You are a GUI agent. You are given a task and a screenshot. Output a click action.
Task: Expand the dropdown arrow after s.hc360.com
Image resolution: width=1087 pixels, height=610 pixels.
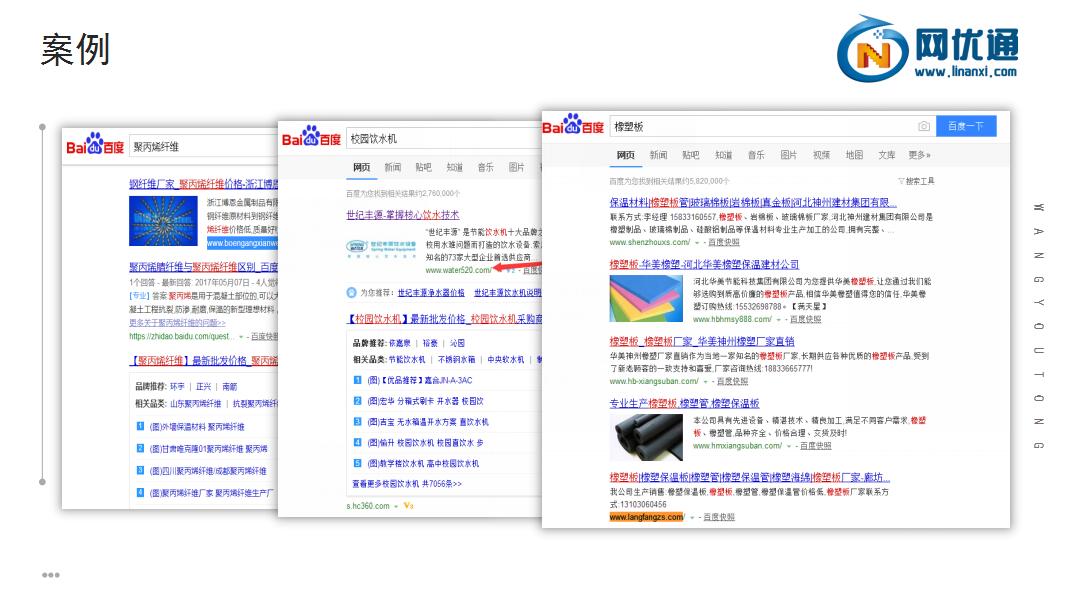point(396,507)
